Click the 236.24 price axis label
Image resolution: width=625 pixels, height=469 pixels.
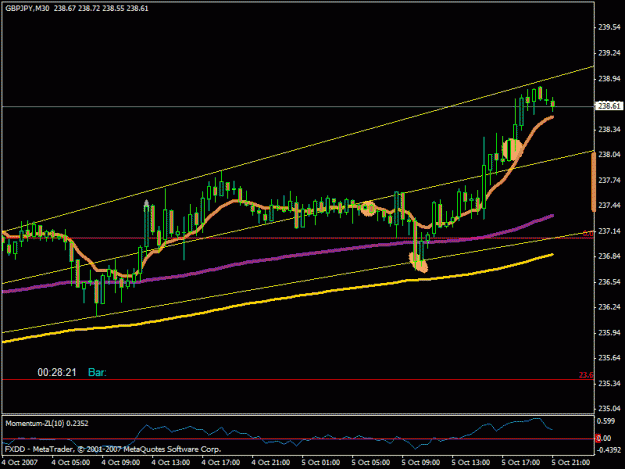[x=609, y=307]
